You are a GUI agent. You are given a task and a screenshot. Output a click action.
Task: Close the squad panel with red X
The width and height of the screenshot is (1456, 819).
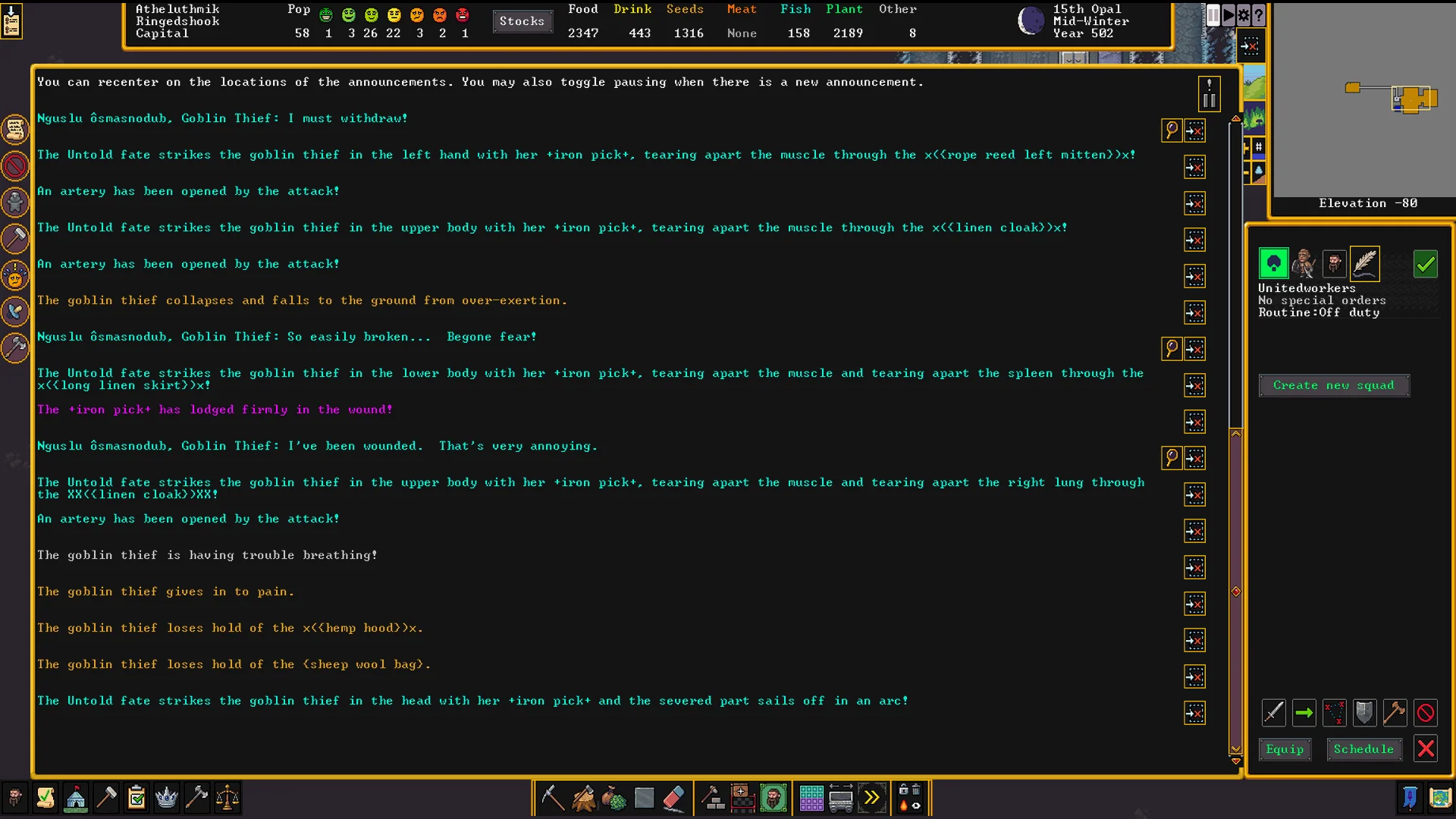1426,749
